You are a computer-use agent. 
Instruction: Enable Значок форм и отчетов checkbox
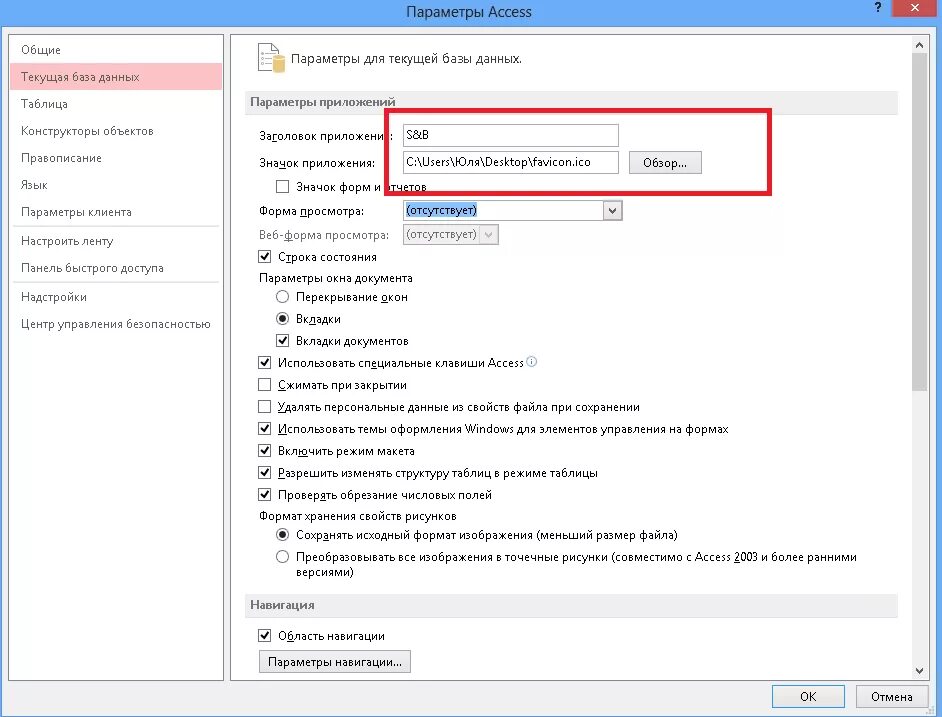pos(282,187)
